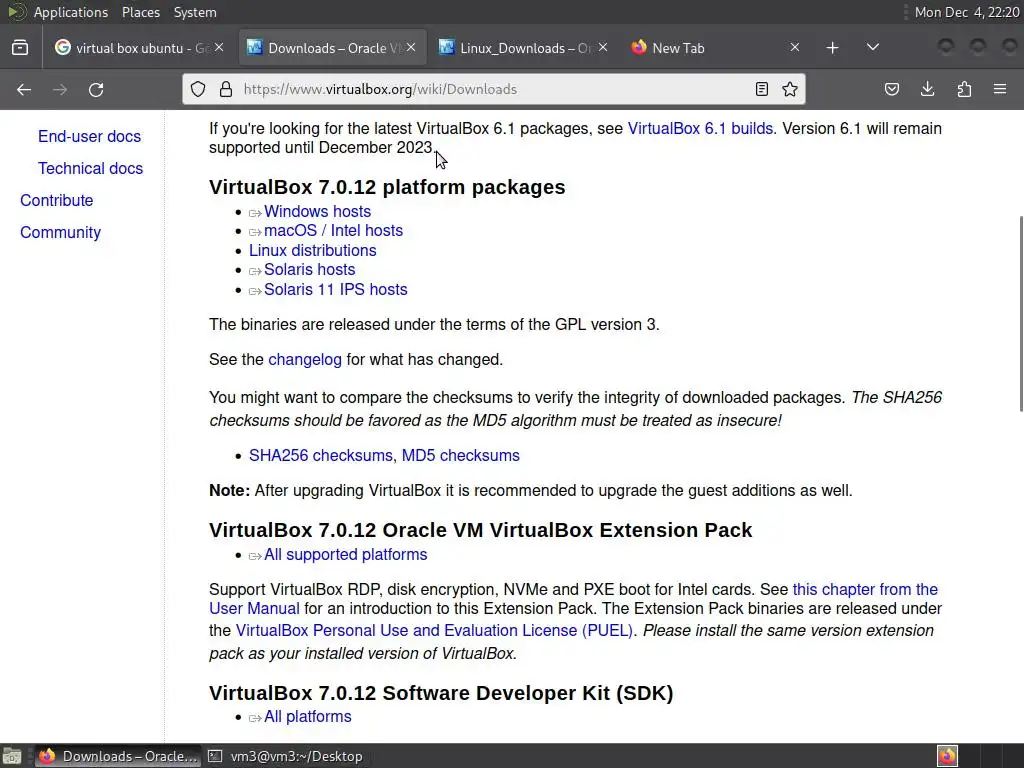The image size is (1024, 768).
Task: Open the changelog link
Action: (305, 360)
